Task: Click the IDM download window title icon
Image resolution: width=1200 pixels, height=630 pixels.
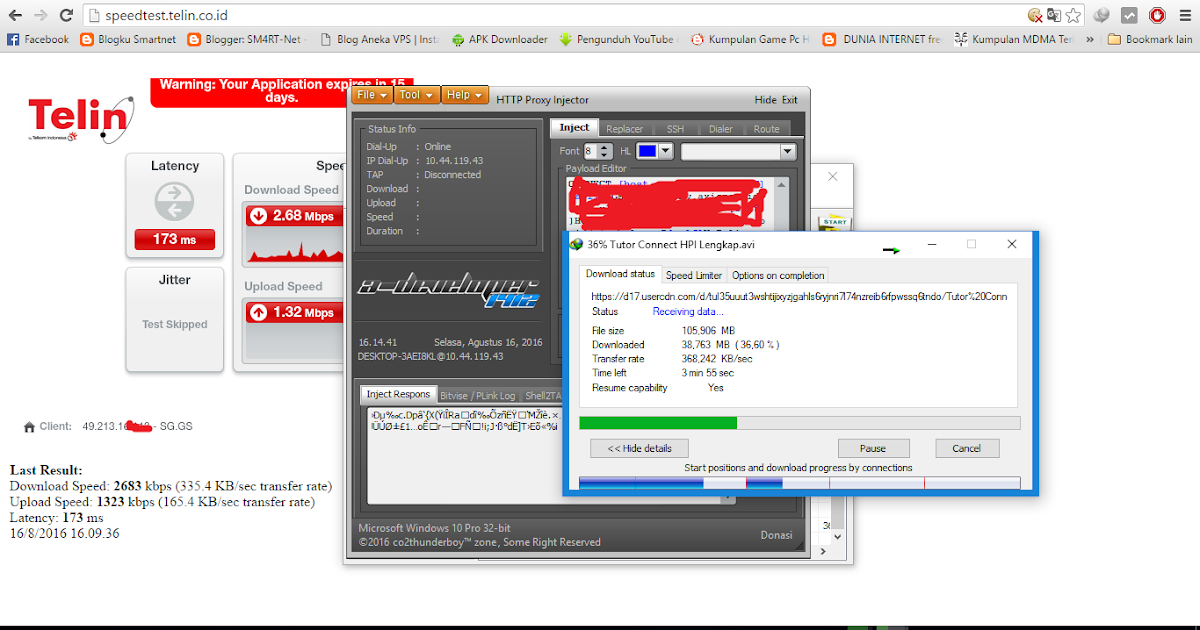Action: [575, 244]
